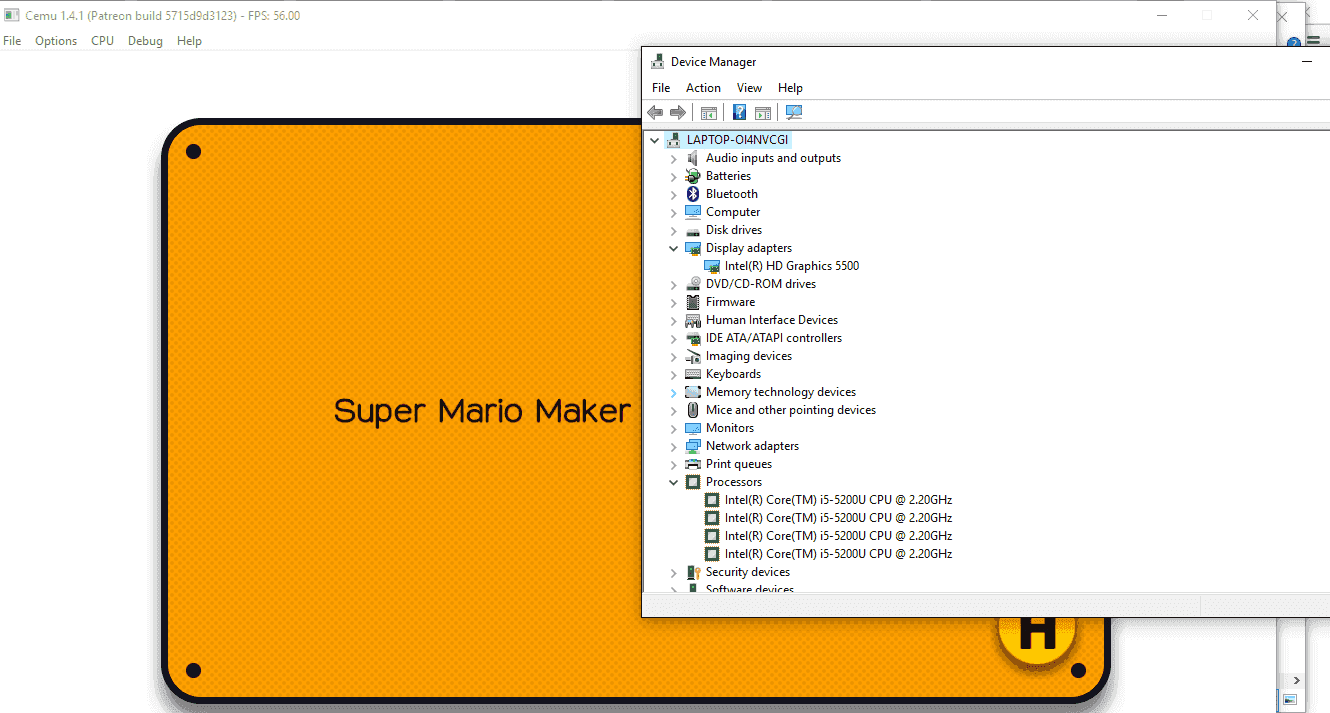The height and width of the screenshot is (713, 1330).
Task: Click the Intel(R) HD Graphics 5500 adapter icon
Action: pos(712,266)
